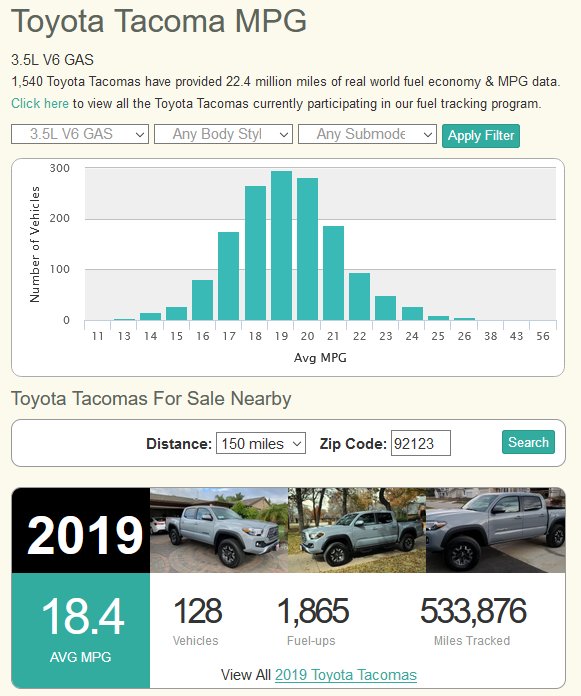Click the 'Distance:' label
Viewport: 581px width, 696px height.
(179, 443)
